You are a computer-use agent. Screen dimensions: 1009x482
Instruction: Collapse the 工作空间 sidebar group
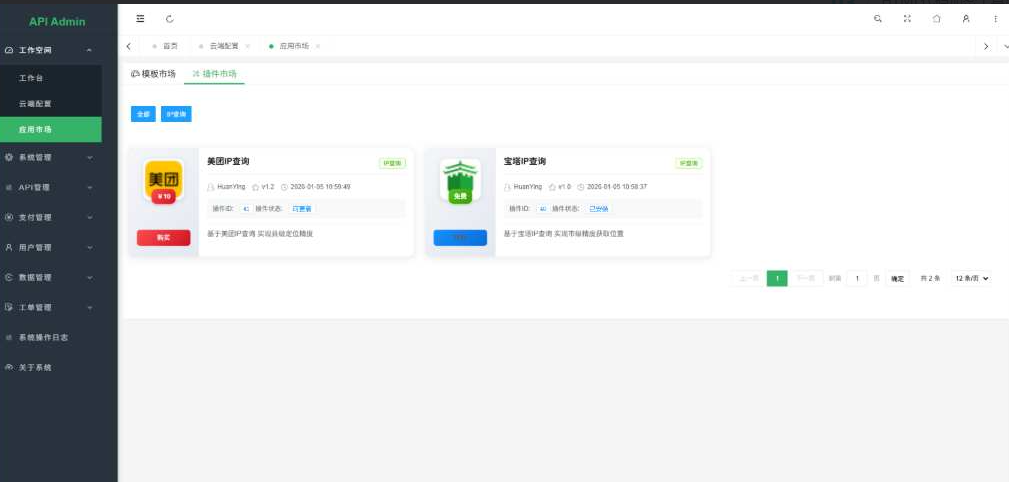pyautogui.click(x=89, y=50)
